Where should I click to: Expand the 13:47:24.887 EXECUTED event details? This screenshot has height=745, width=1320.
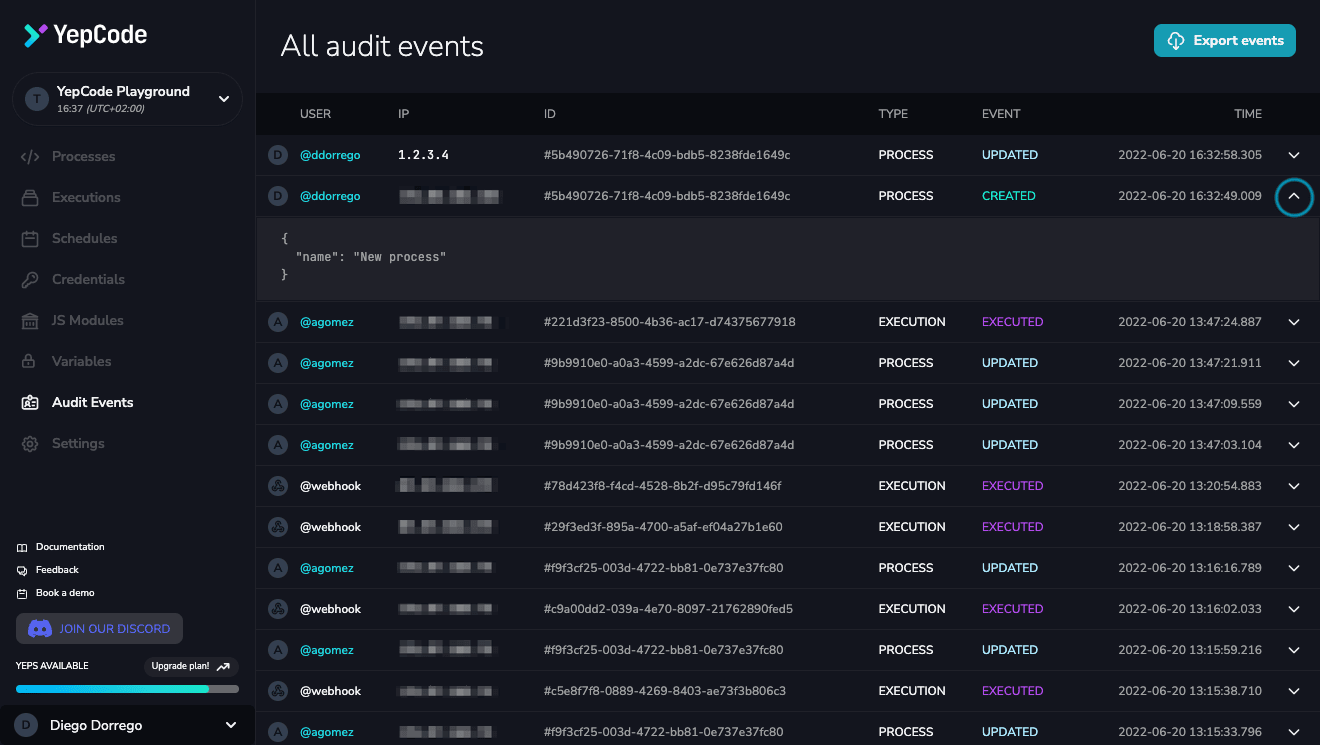tap(1294, 323)
